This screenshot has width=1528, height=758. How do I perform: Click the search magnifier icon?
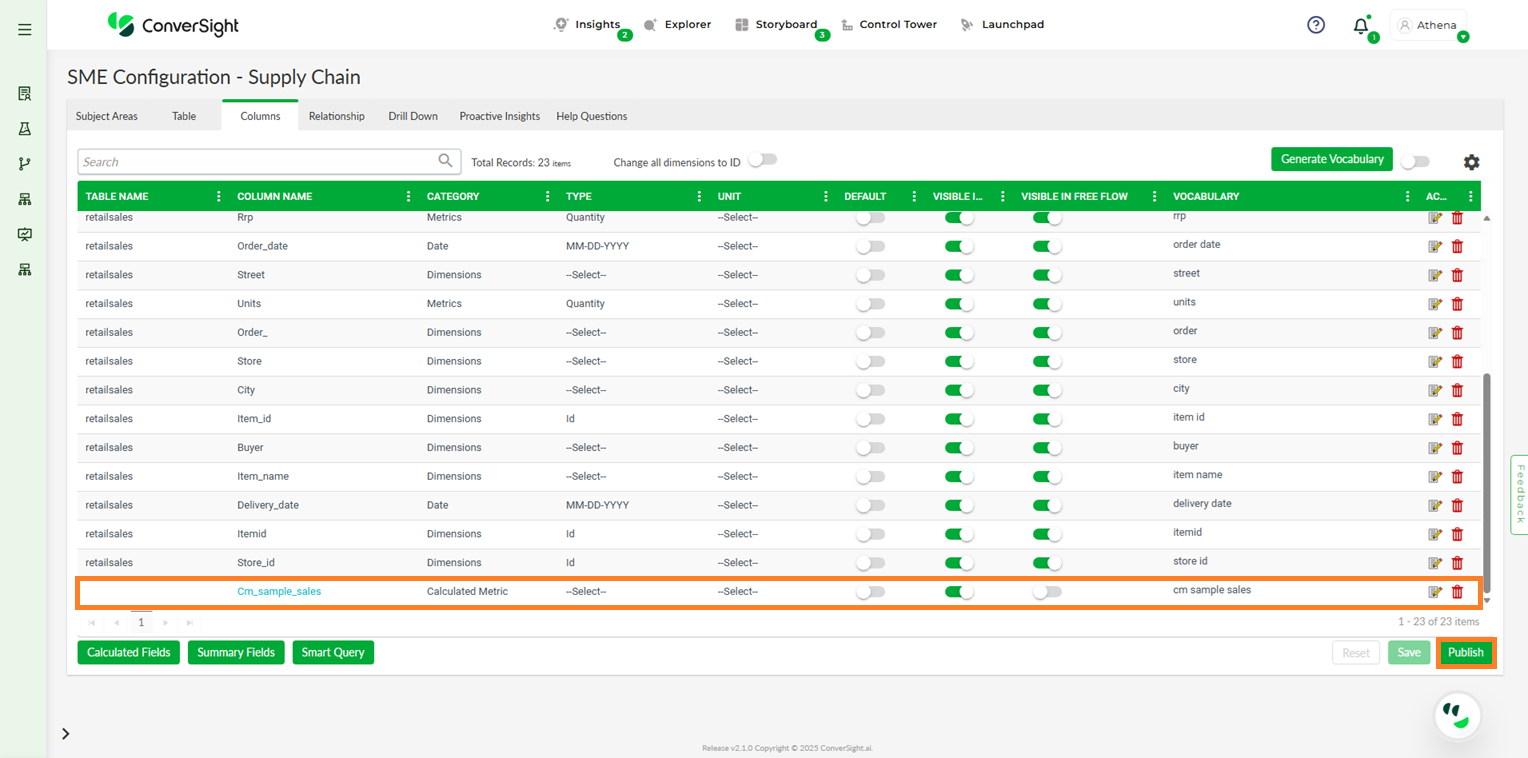[445, 161]
